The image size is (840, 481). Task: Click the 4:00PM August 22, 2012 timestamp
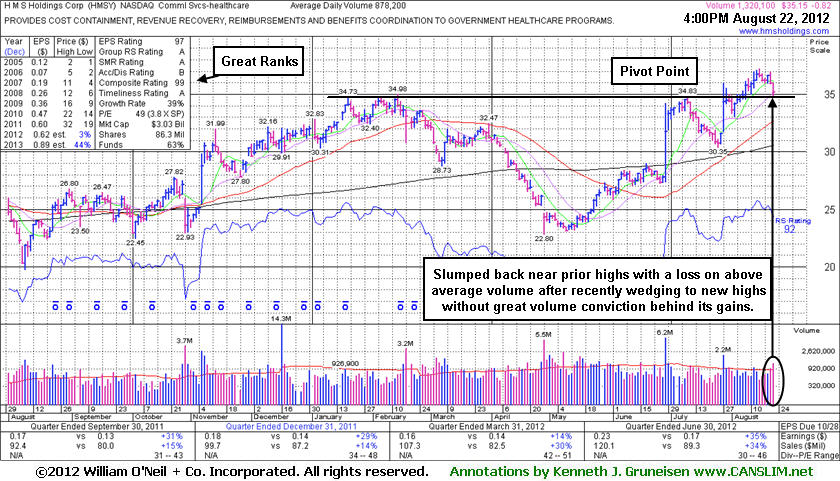(756, 18)
